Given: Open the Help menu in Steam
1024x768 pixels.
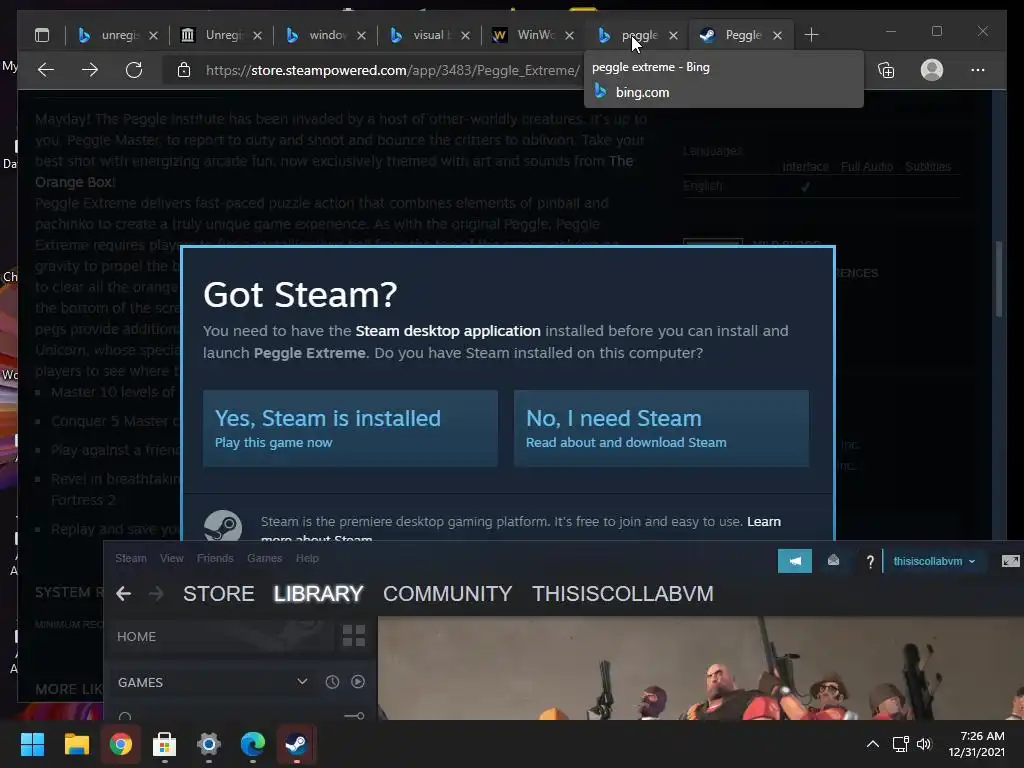Looking at the screenshot, I should pyautogui.click(x=307, y=558).
